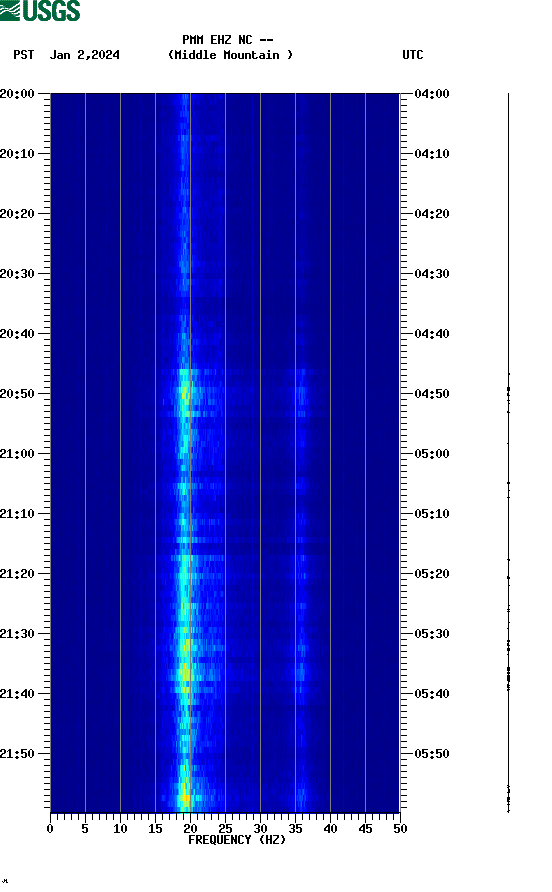
Task: Click the seismogram trace beside the spectrogram
Action: pos(508,453)
